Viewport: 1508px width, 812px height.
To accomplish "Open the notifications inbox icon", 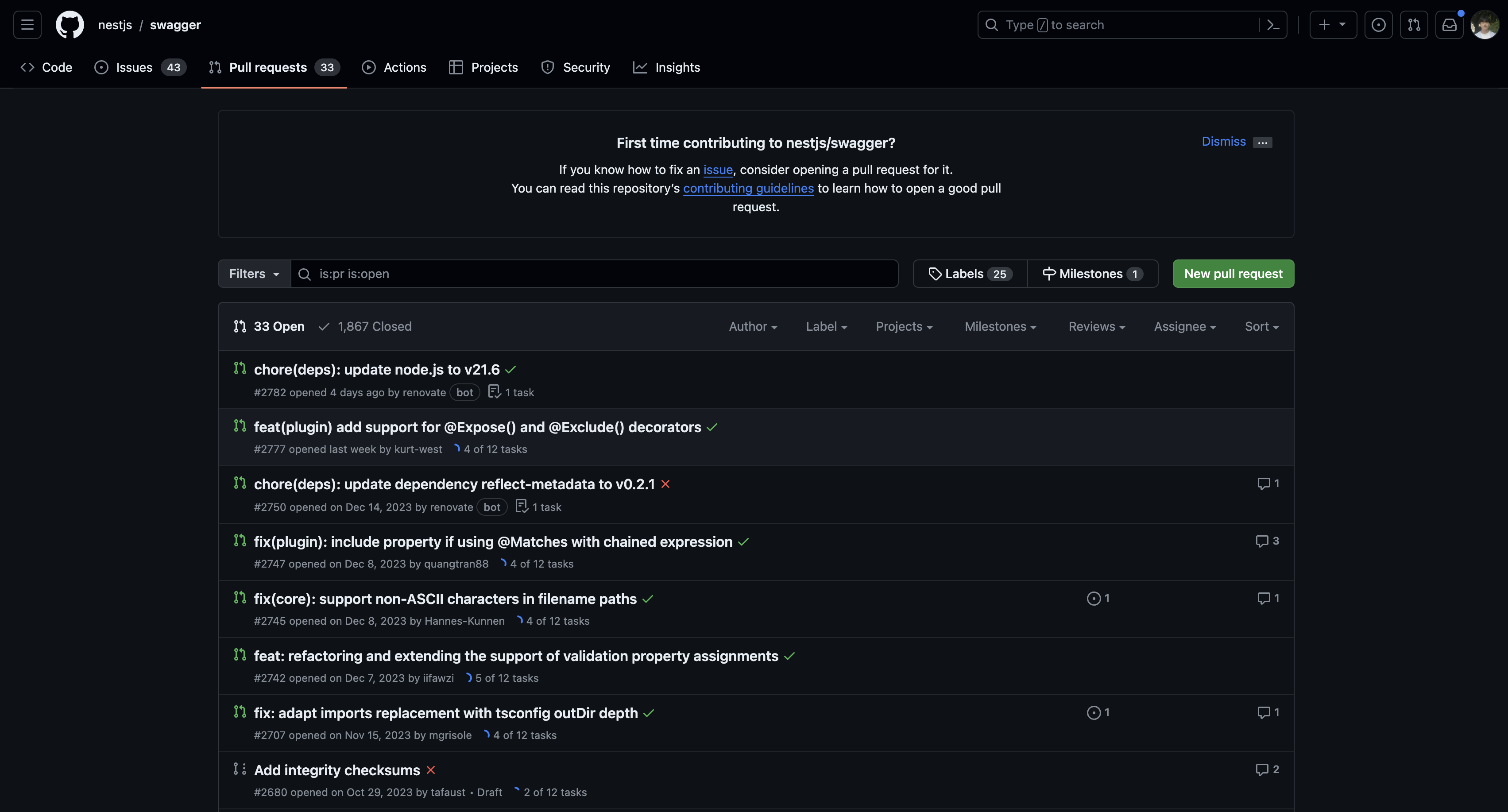I will pos(1449,25).
